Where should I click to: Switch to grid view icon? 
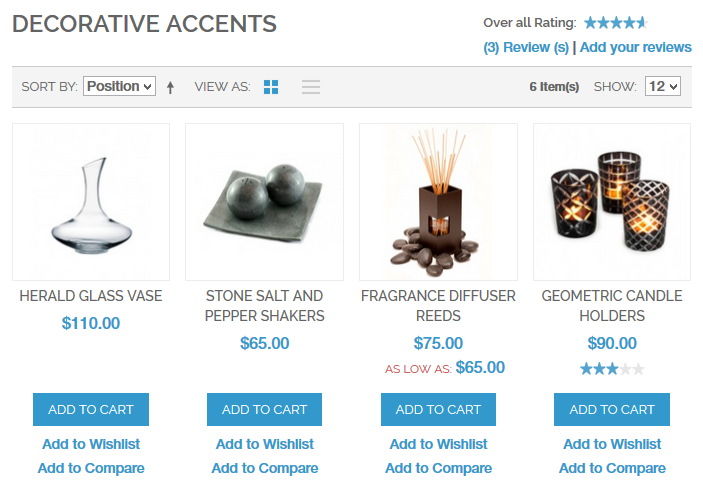pos(271,87)
